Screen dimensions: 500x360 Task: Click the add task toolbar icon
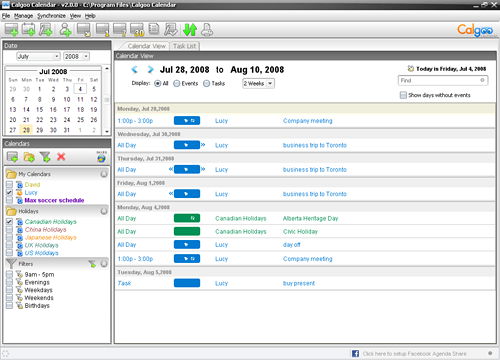[46, 30]
